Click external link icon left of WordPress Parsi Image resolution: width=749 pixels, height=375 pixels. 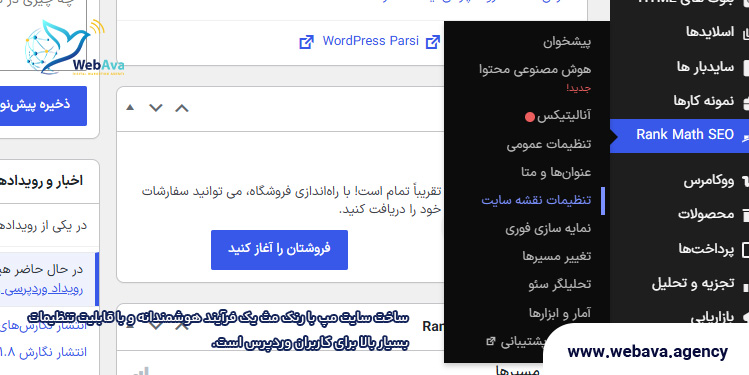tap(306, 42)
